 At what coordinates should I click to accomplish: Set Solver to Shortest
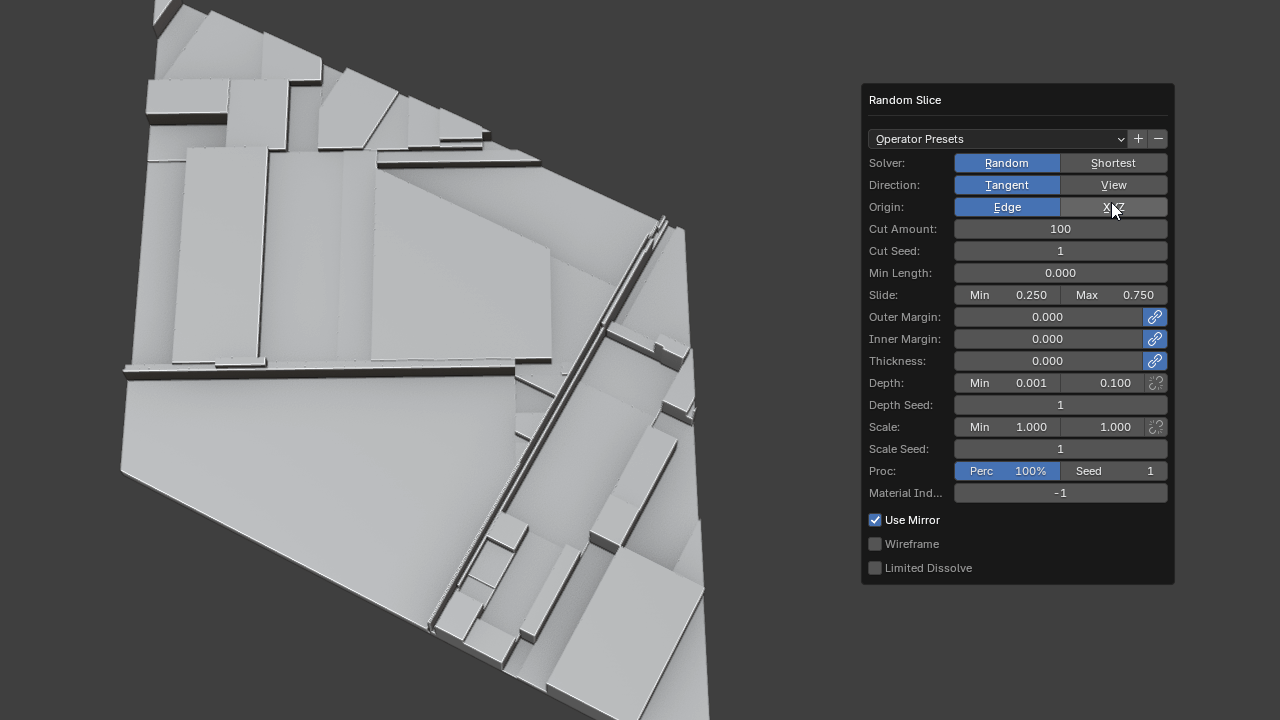(x=1113, y=163)
